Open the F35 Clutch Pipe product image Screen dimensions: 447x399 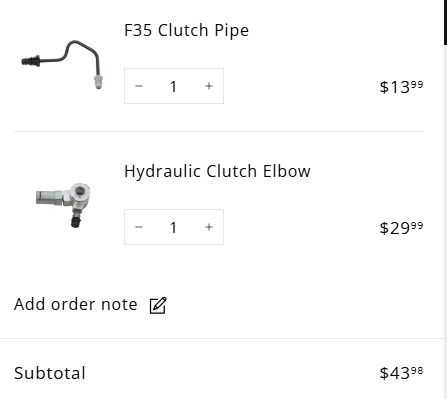[63, 64]
